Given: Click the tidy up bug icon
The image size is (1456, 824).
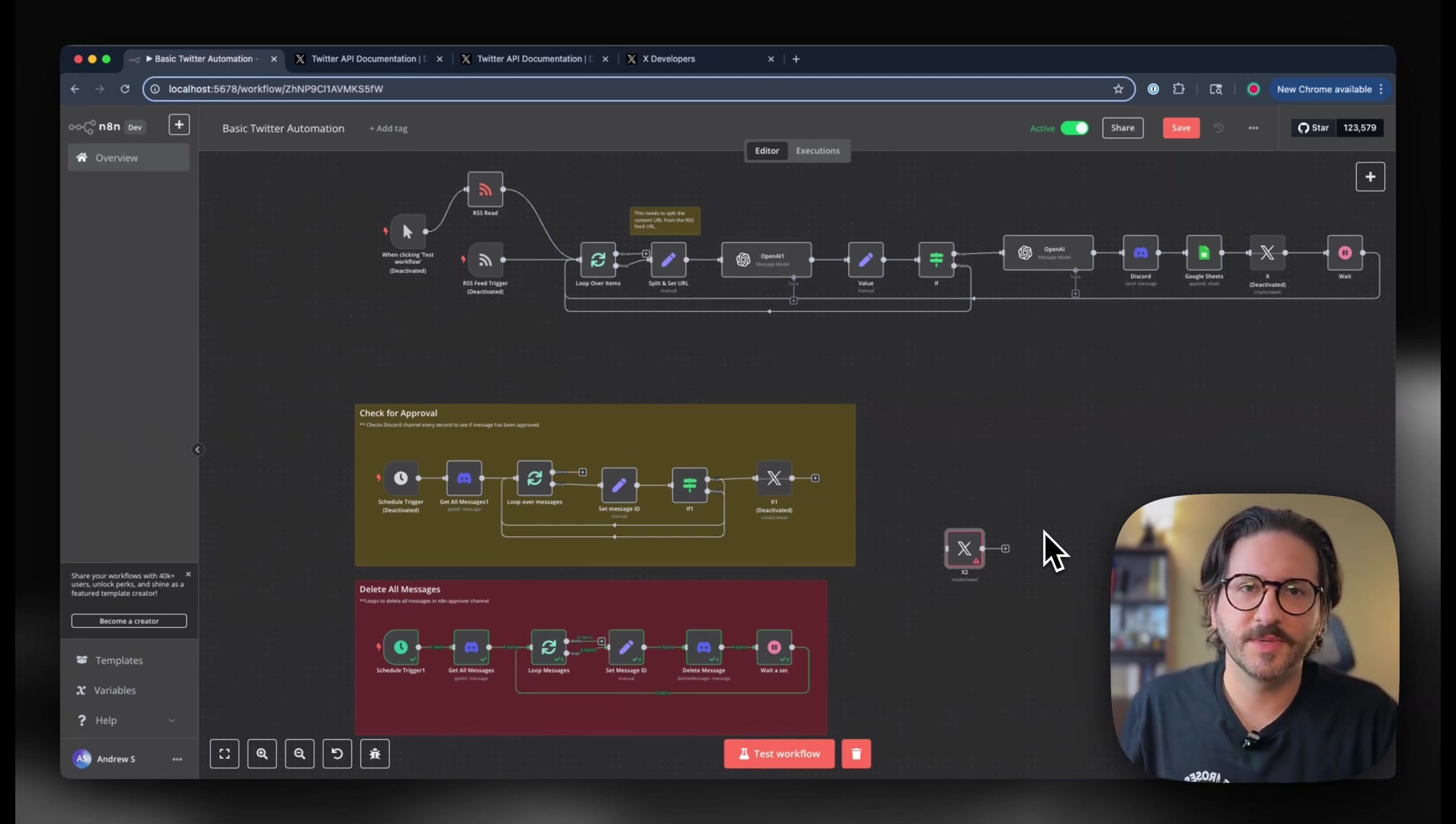Looking at the screenshot, I should pyautogui.click(x=375, y=754).
